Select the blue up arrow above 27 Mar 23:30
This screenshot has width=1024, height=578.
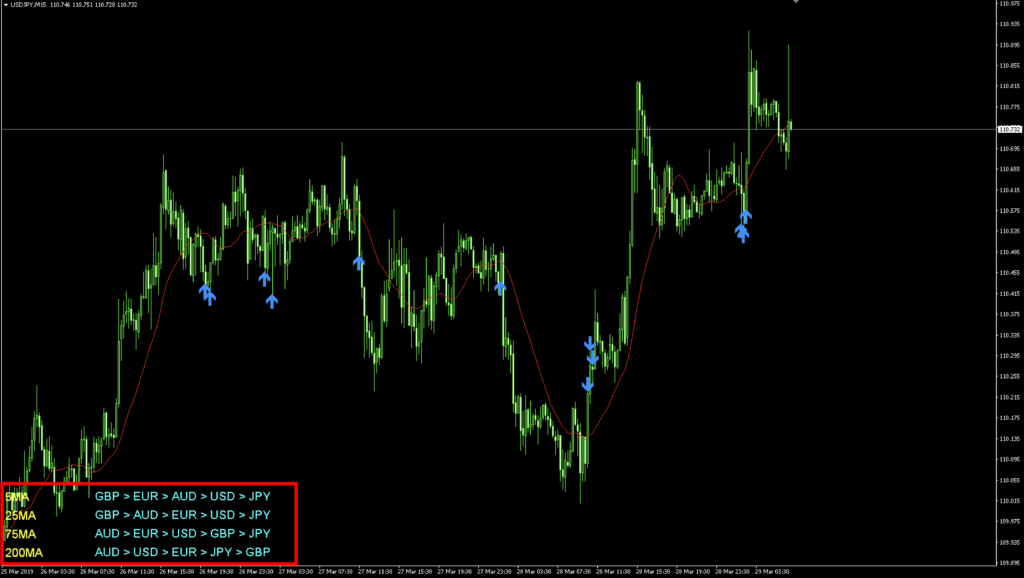coord(499,287)
